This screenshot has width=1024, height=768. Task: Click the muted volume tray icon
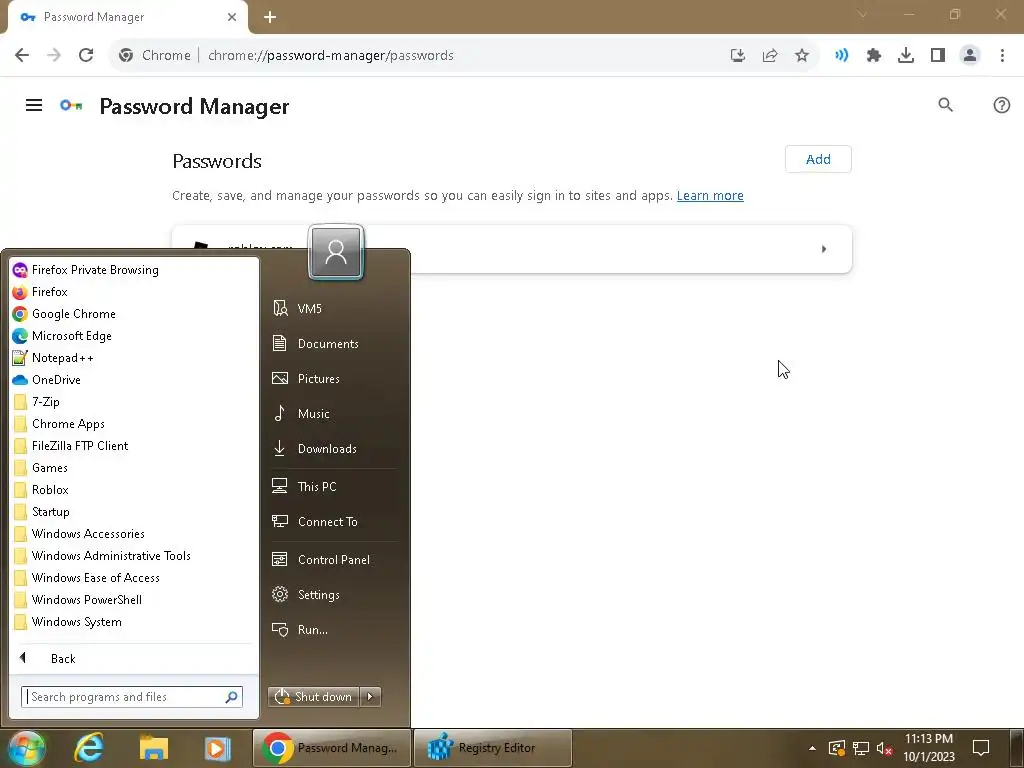[x=884, y=748]
